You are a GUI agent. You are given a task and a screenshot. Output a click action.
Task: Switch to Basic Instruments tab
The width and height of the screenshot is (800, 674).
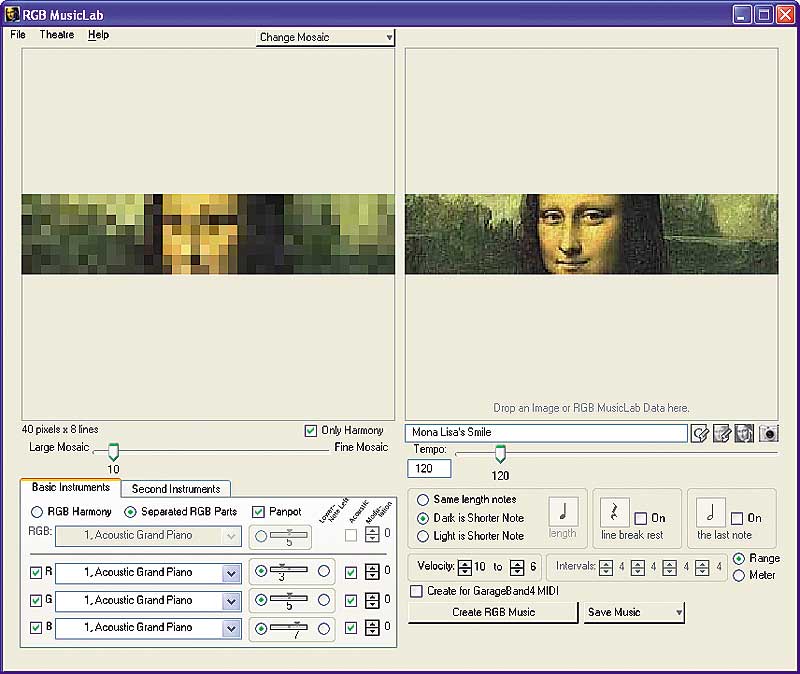tap(71, 487)
